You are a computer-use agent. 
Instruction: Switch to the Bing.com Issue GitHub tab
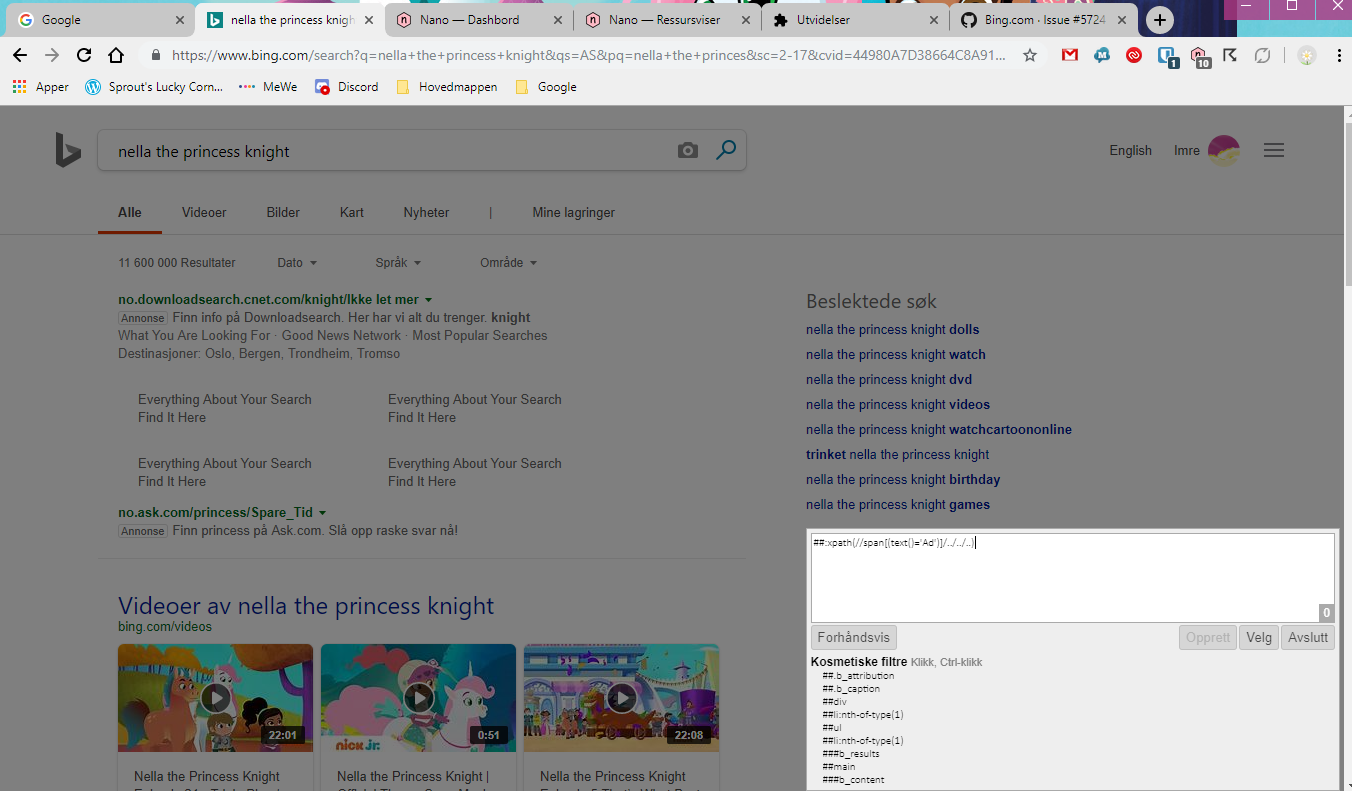1042,20
